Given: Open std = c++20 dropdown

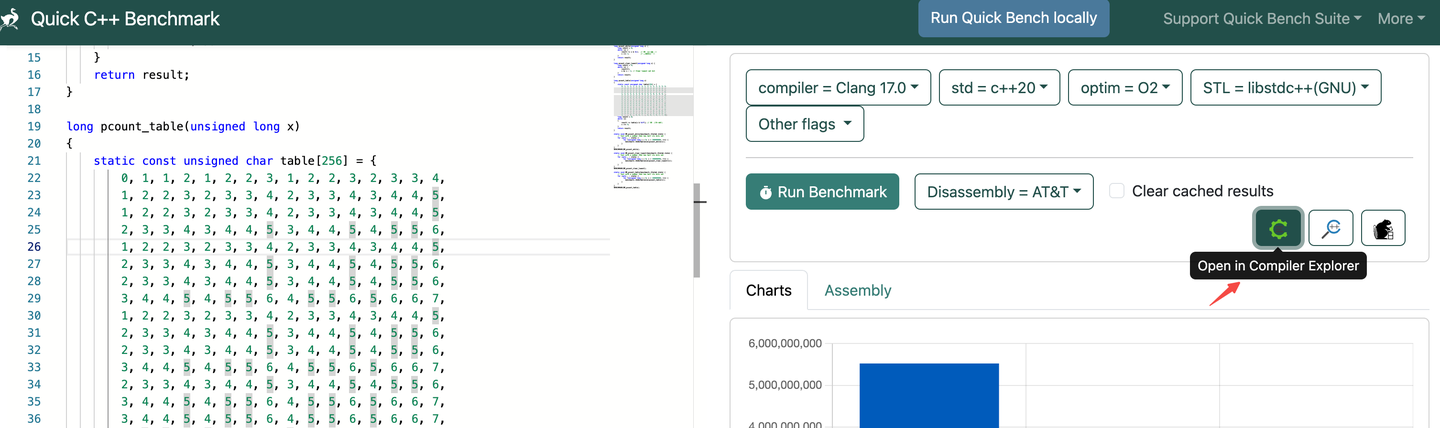Looking at the screenshot, I should 999,88.
